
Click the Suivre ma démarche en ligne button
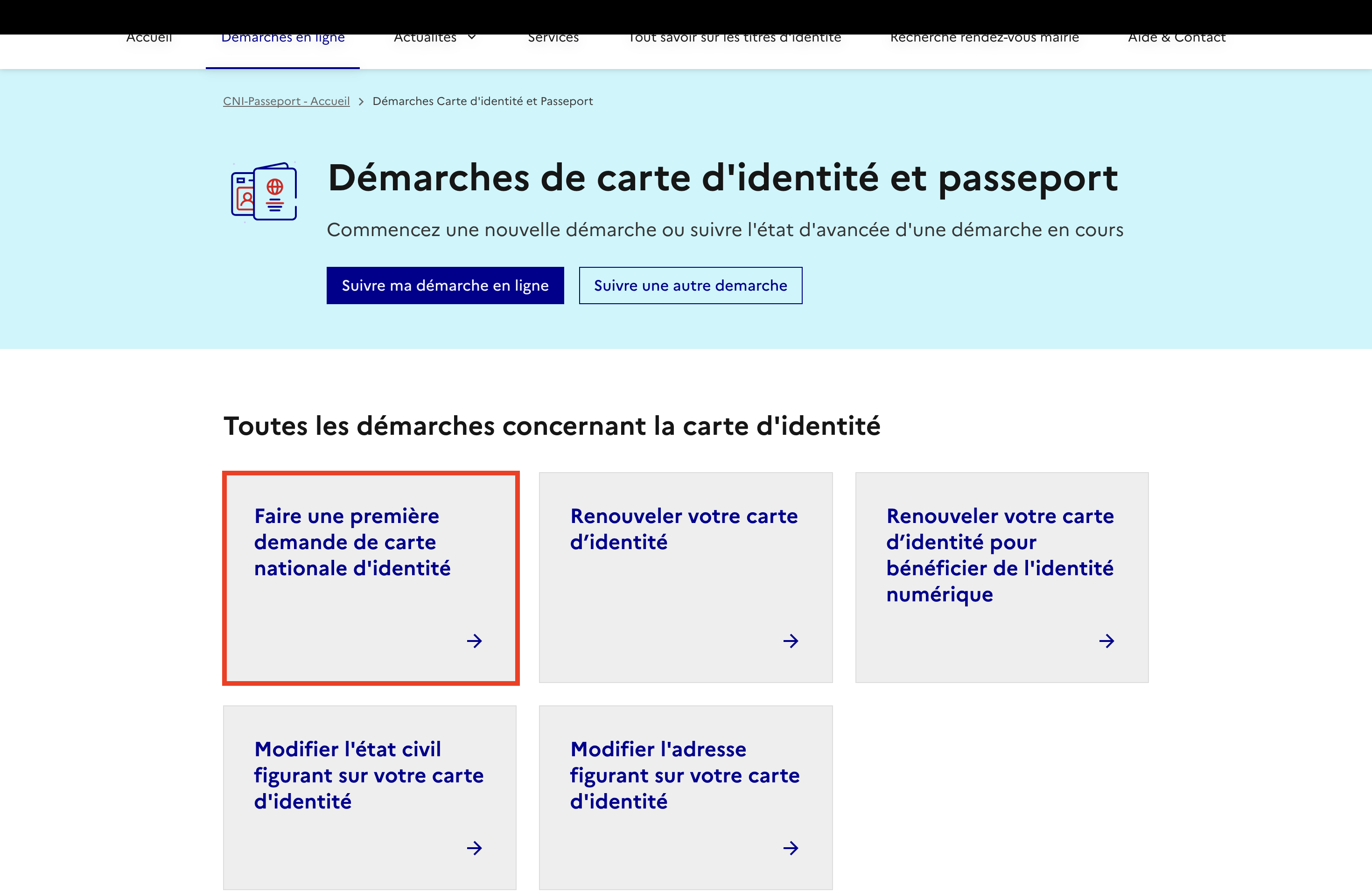point(445,285)
